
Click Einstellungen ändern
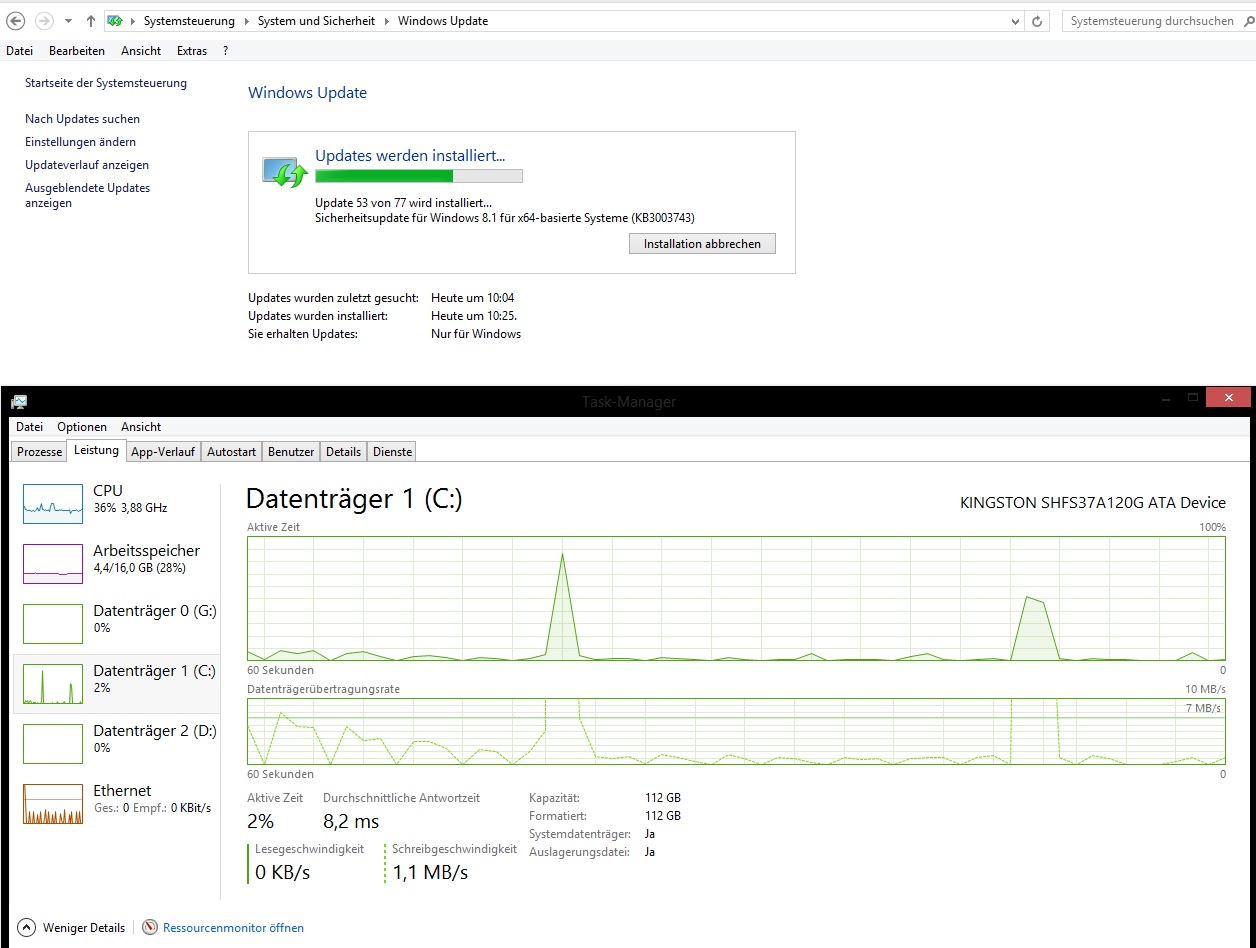pos(80,142)
